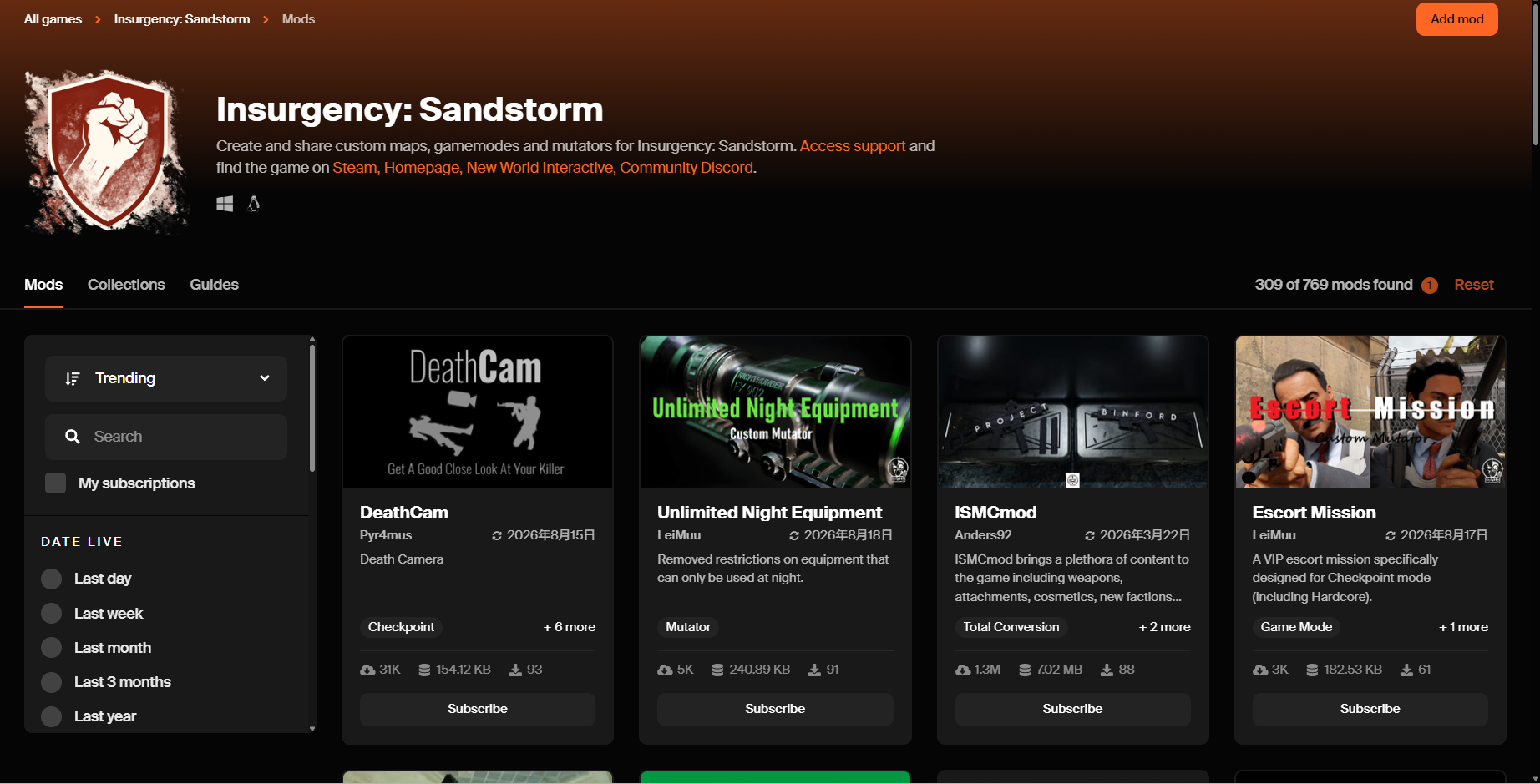The image size is (1540, 784).
Task: Open the Trending sort dropdown
Action: [x=166, y=378]
